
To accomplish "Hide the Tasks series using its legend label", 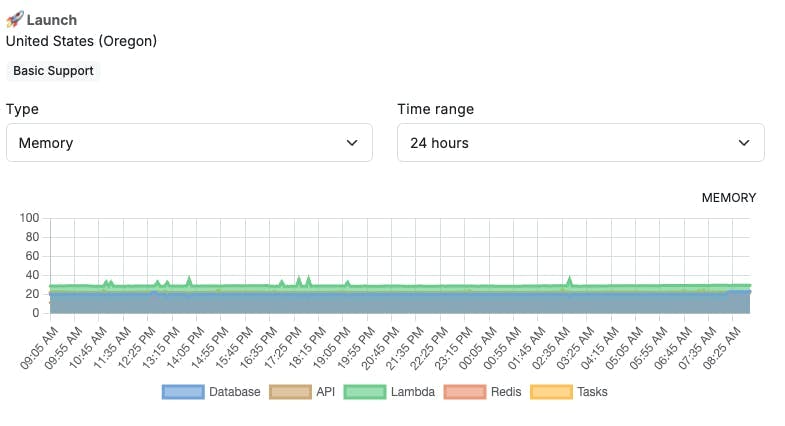I will 592,392.
